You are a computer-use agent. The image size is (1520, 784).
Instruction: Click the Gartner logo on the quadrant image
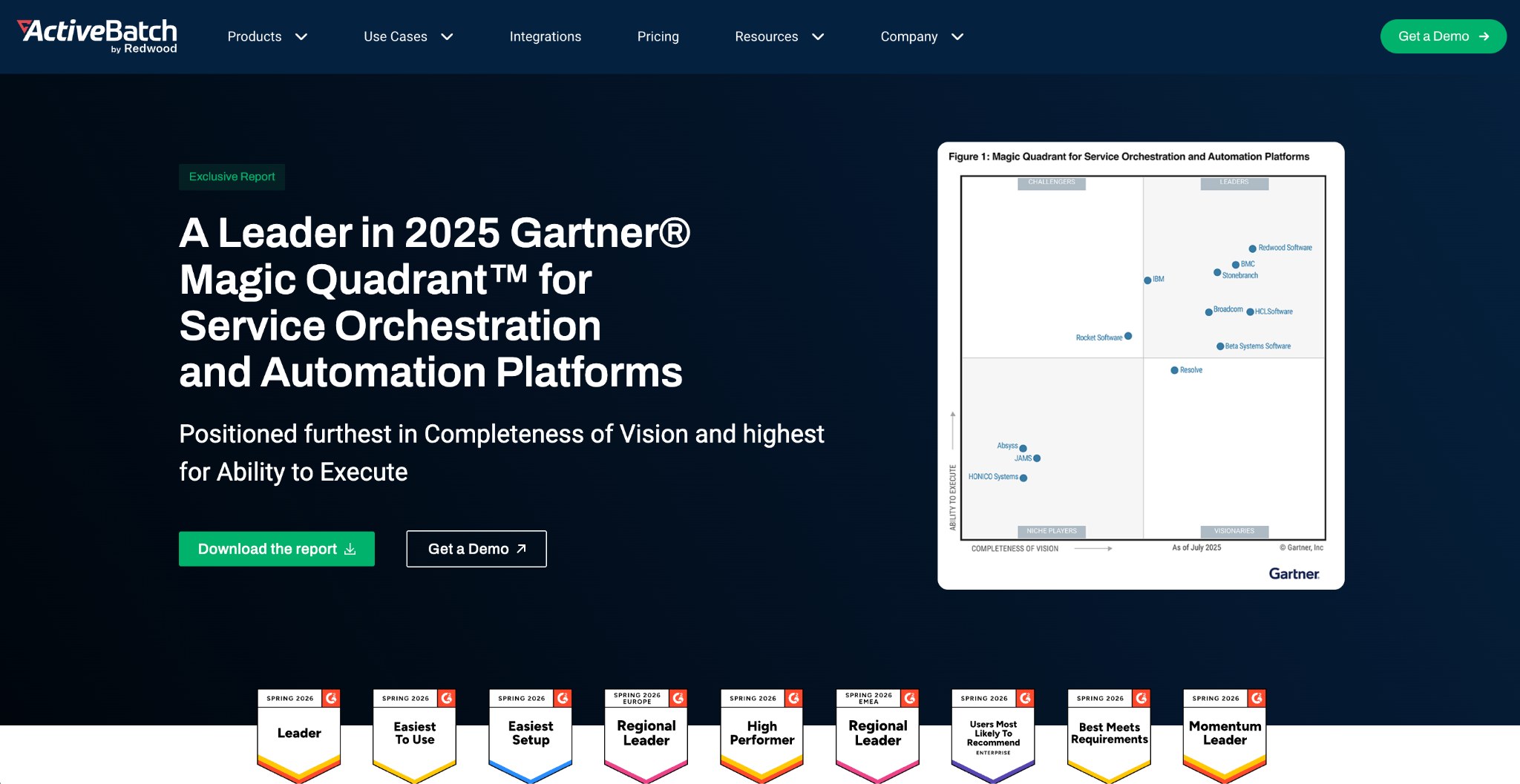(1294, 573)
